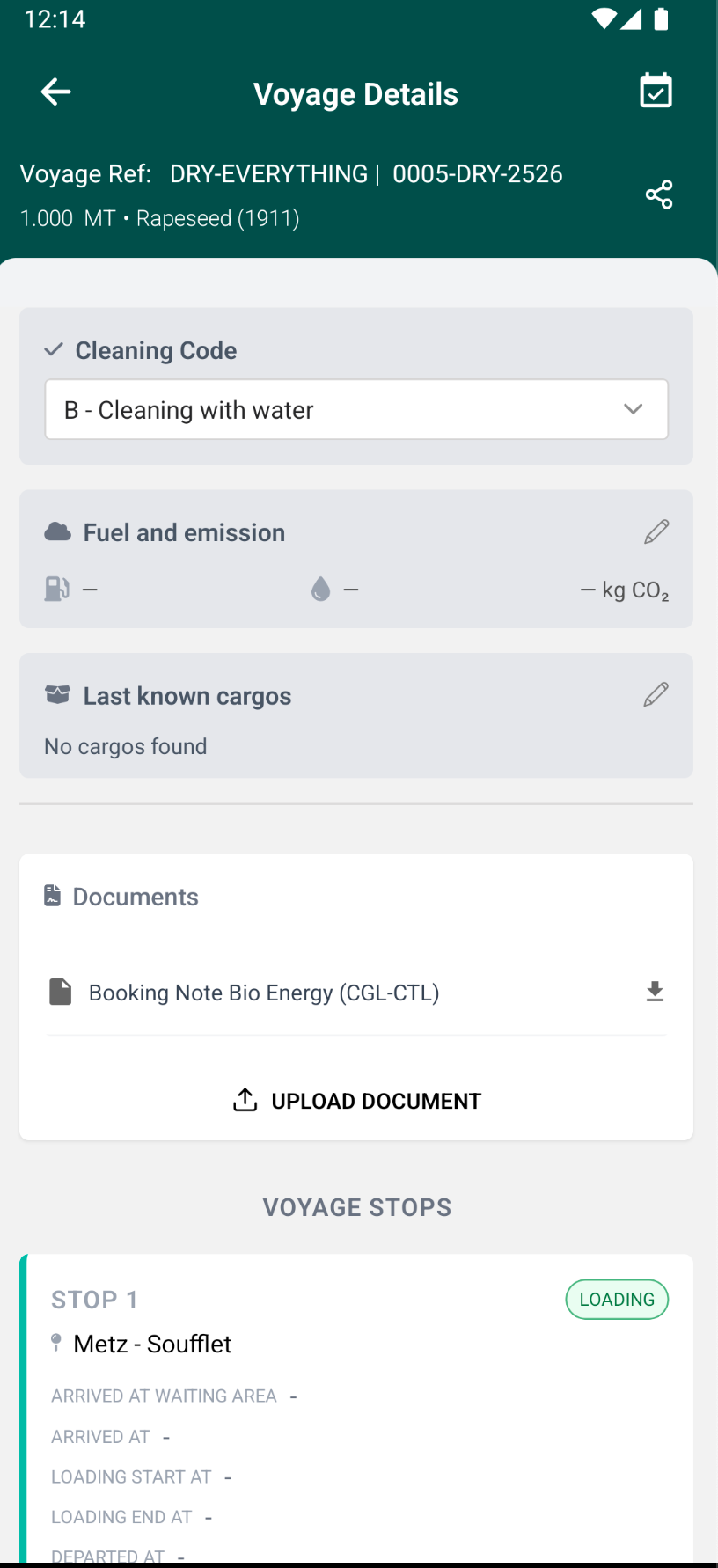Tap the box icon beside Last known cargos
The image size is (718, 1568).
[57, 695]
